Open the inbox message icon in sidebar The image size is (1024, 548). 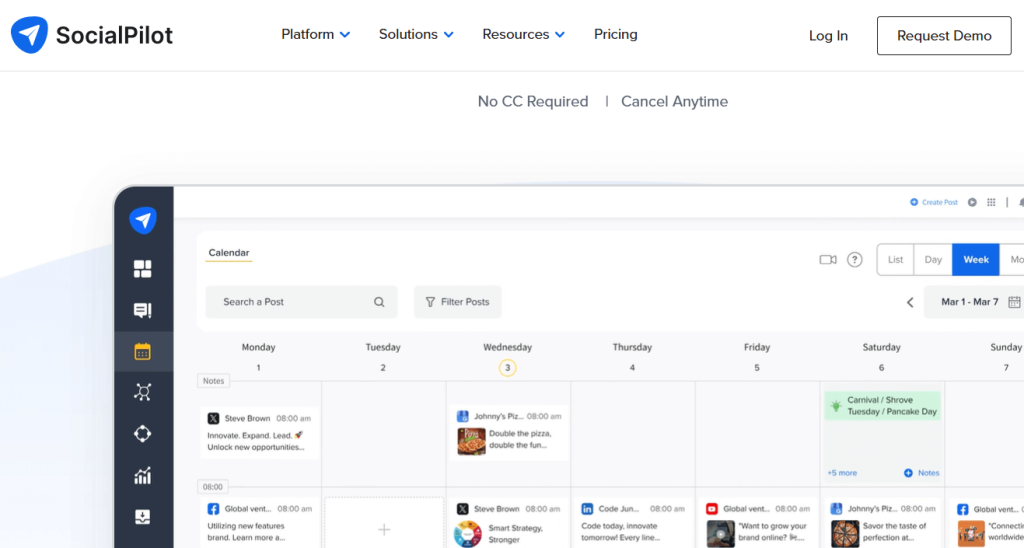[142, 310]
